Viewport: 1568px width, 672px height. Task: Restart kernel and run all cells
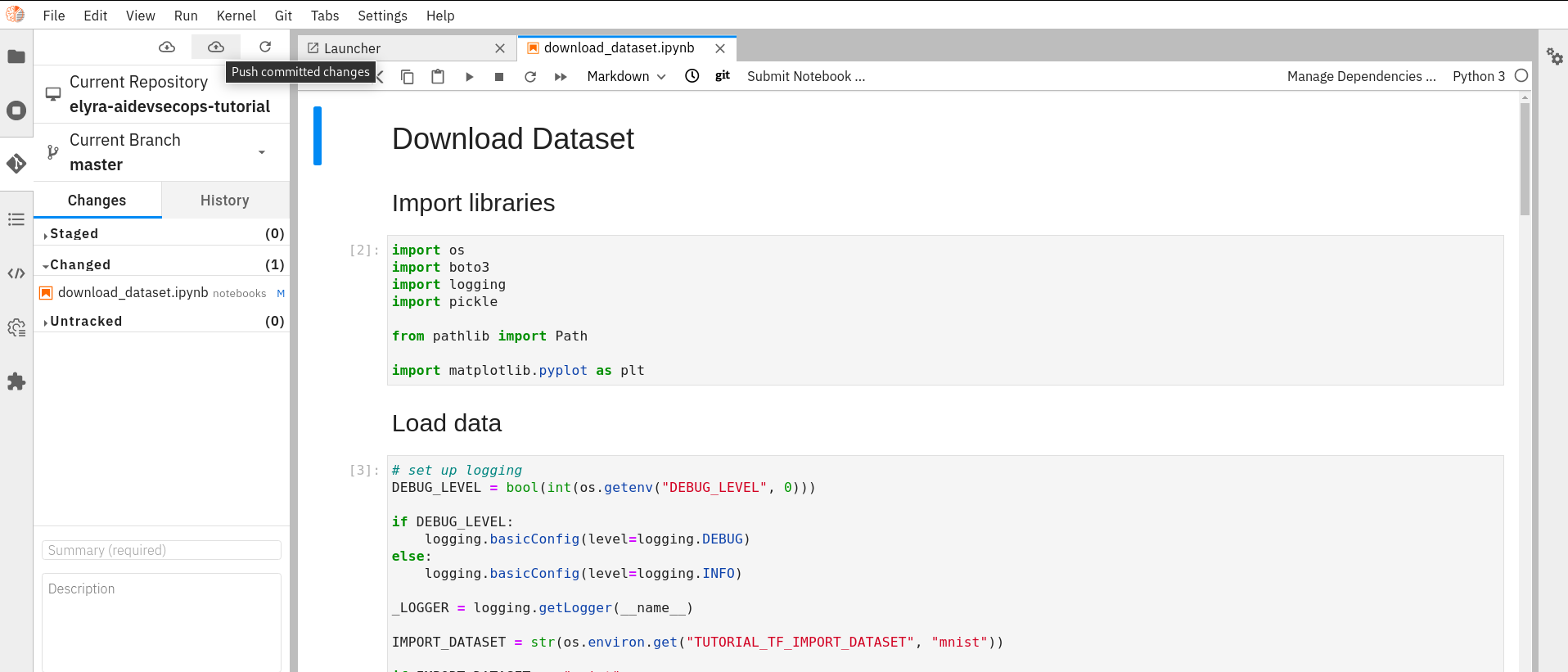(561, 76)
